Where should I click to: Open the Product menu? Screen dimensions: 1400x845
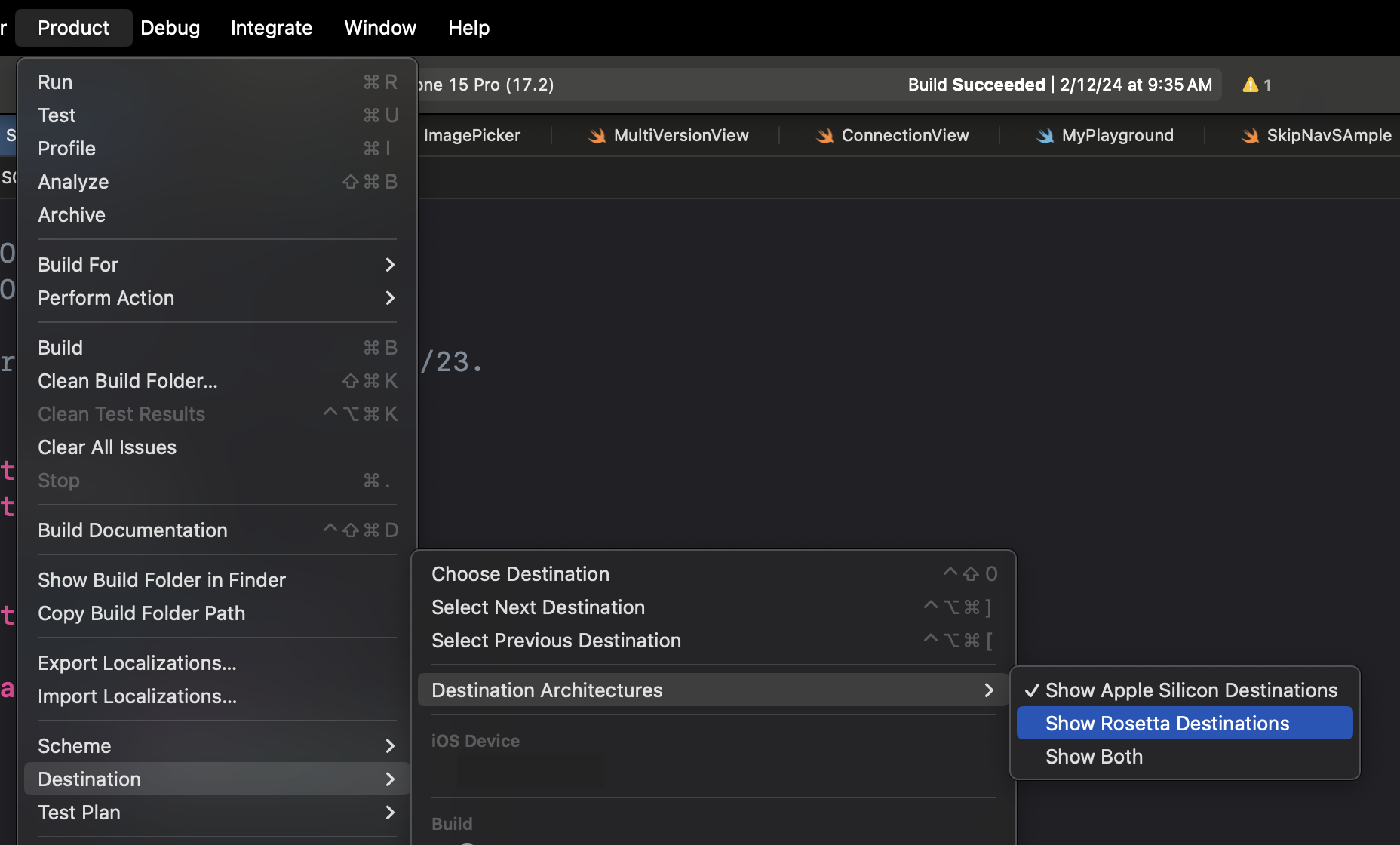coord(74,28)
